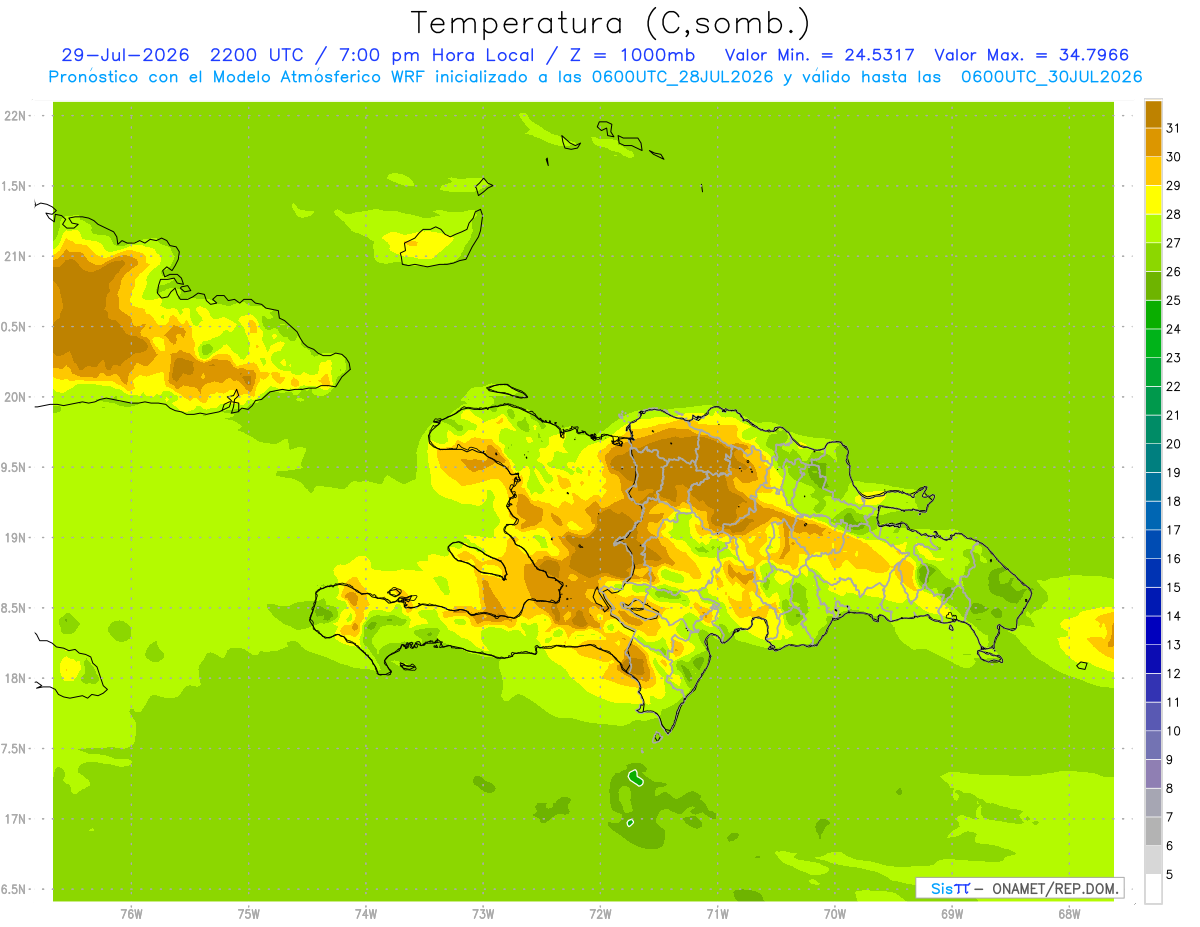Click the "18N" latitude label
The width and height of the screenshot is (1200, 927).
(x=15, y=678)
